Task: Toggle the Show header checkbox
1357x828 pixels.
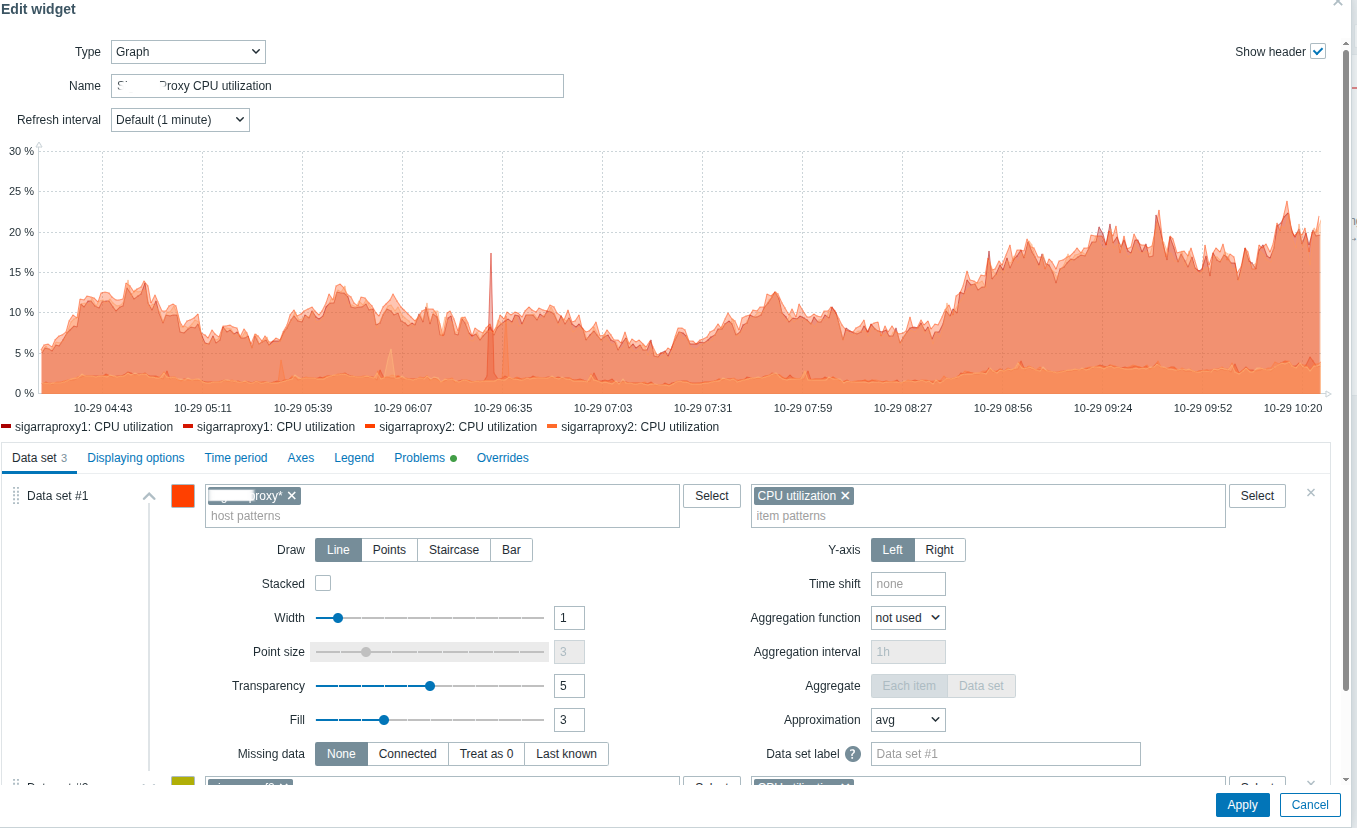Action: pyautogui.click(x=1318, y=52)
